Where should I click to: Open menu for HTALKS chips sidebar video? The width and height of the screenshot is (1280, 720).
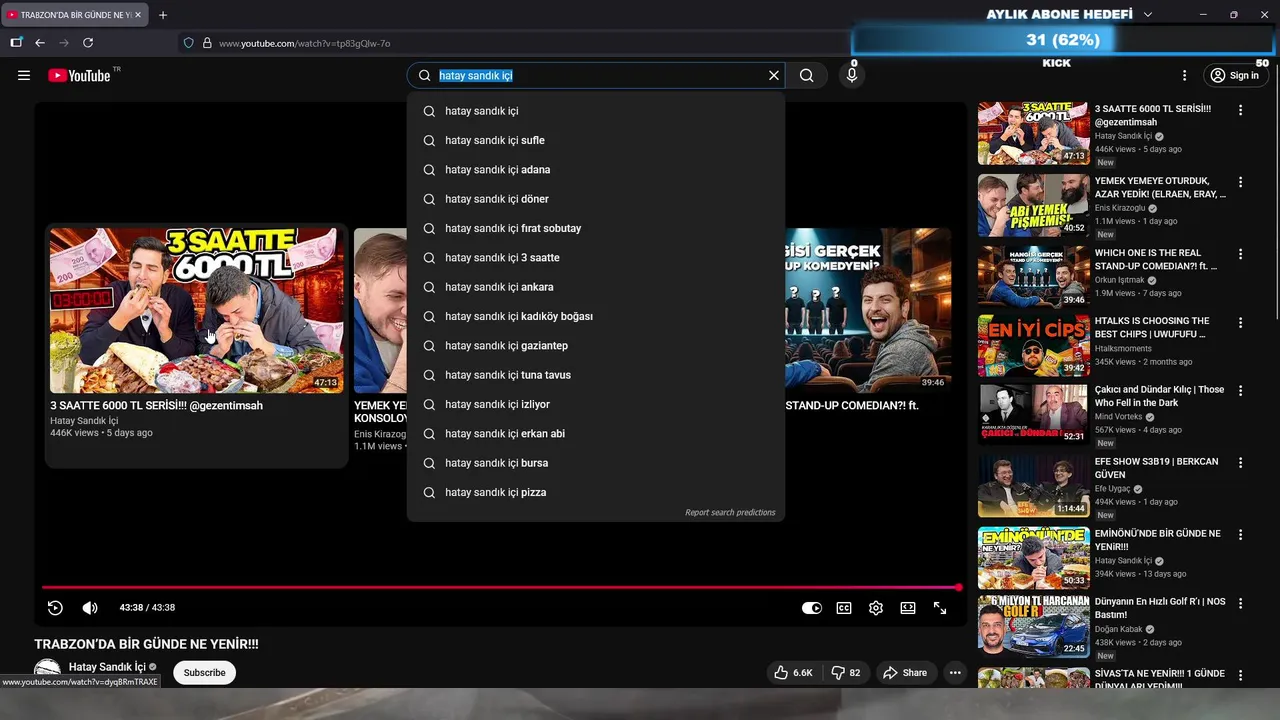click(1240, 322)
